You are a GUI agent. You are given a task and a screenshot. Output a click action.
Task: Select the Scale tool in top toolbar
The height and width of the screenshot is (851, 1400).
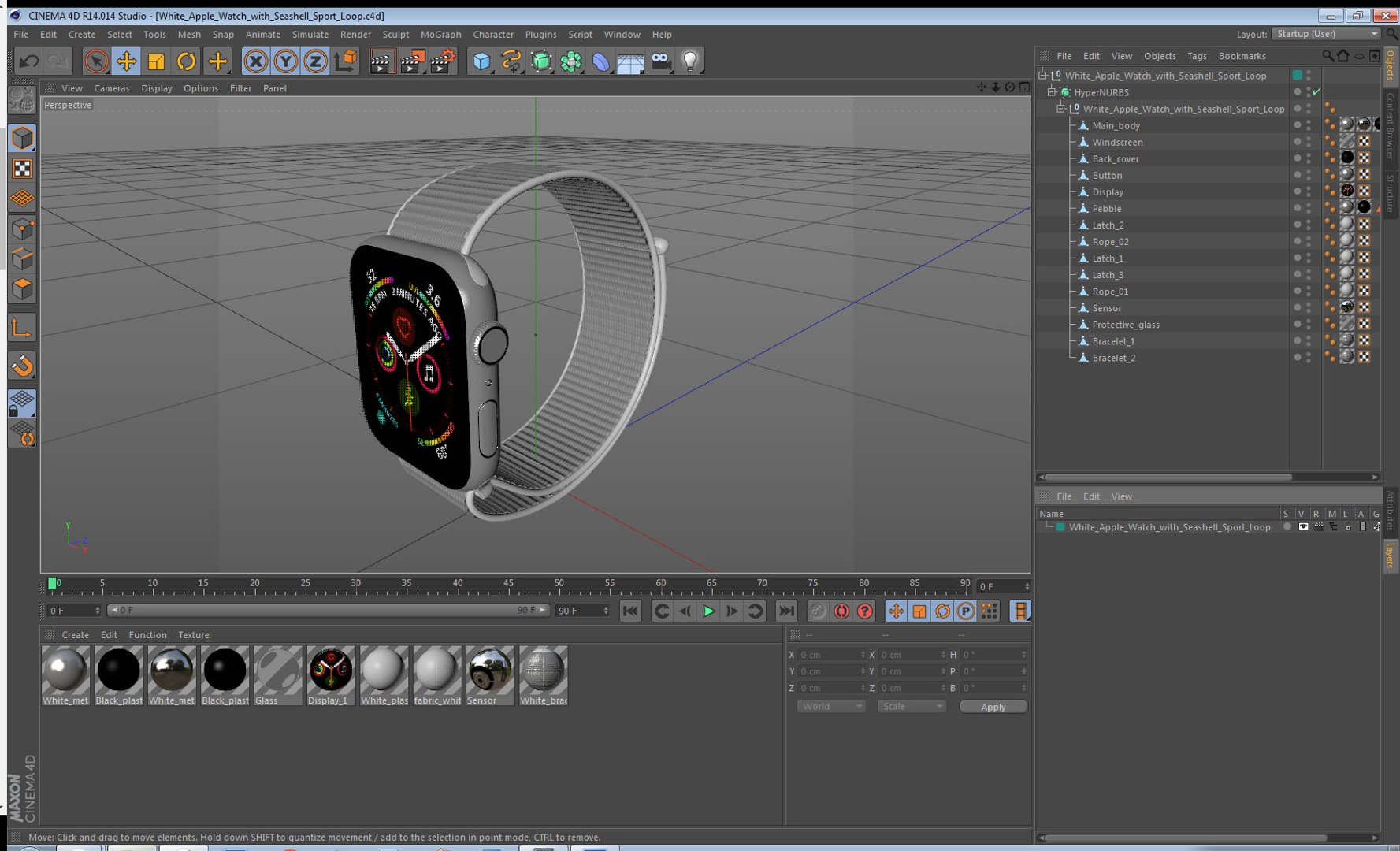(156, 61)
